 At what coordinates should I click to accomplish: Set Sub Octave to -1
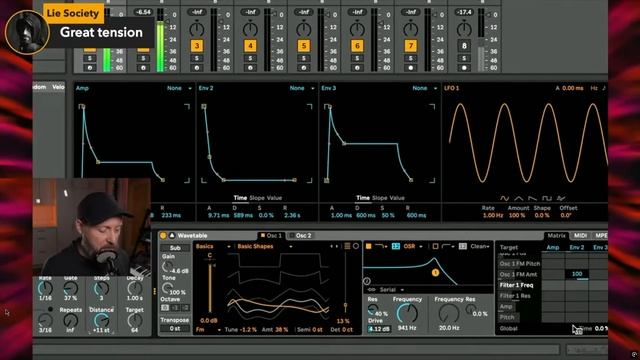[x=176, y=307]
